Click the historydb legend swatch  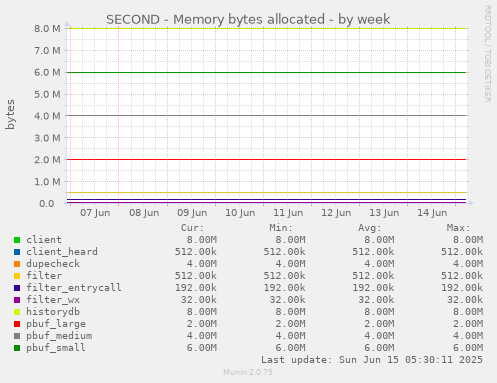point(17,312)
